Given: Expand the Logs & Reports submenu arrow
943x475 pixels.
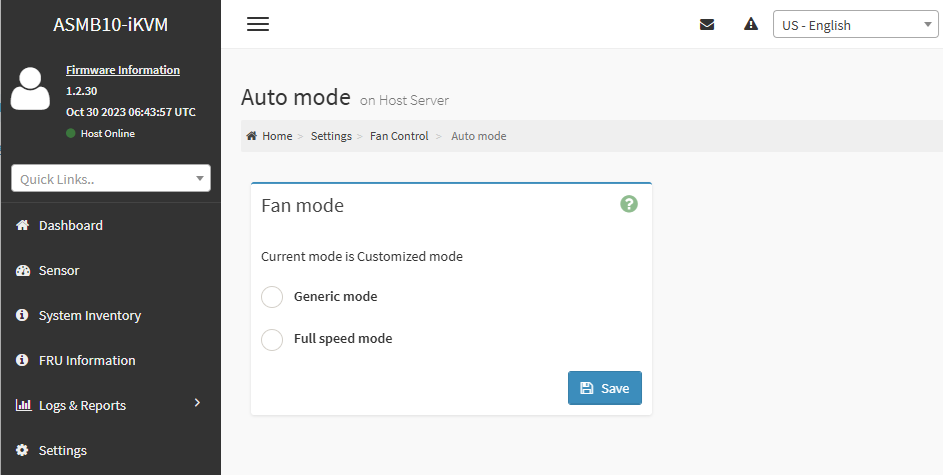Looking at the screenshot, I should click(x=197, y=403).
